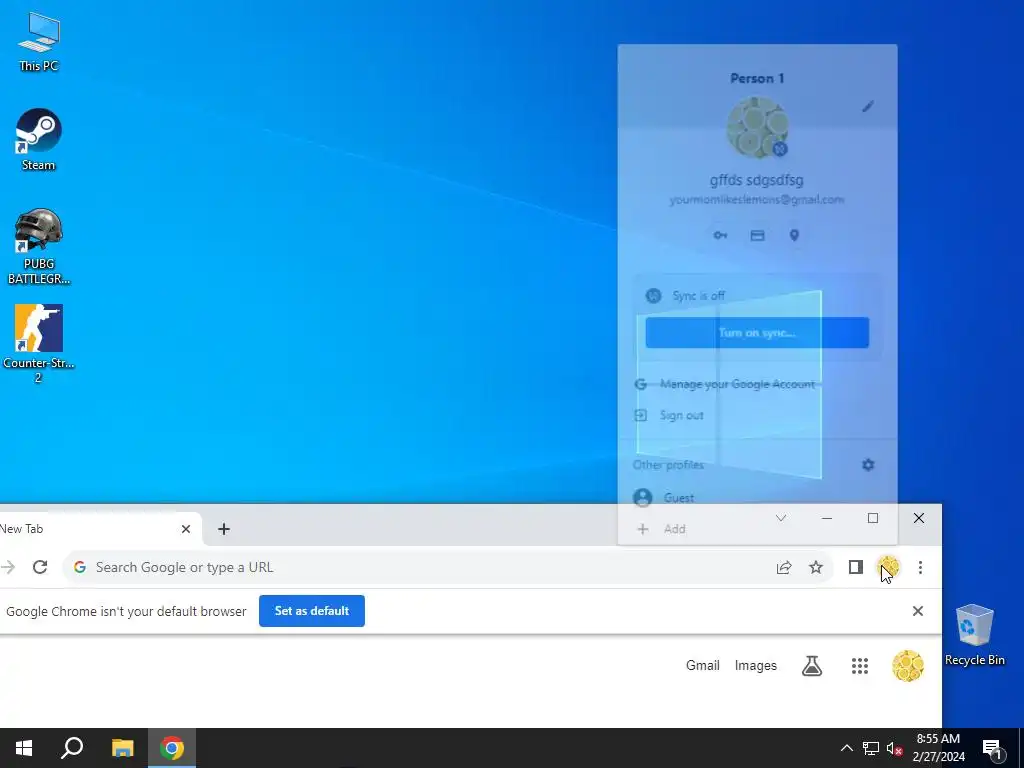This screenshot has height=768, width=1024.
Task: Click the network tray icon
Action: pos(871,748)
